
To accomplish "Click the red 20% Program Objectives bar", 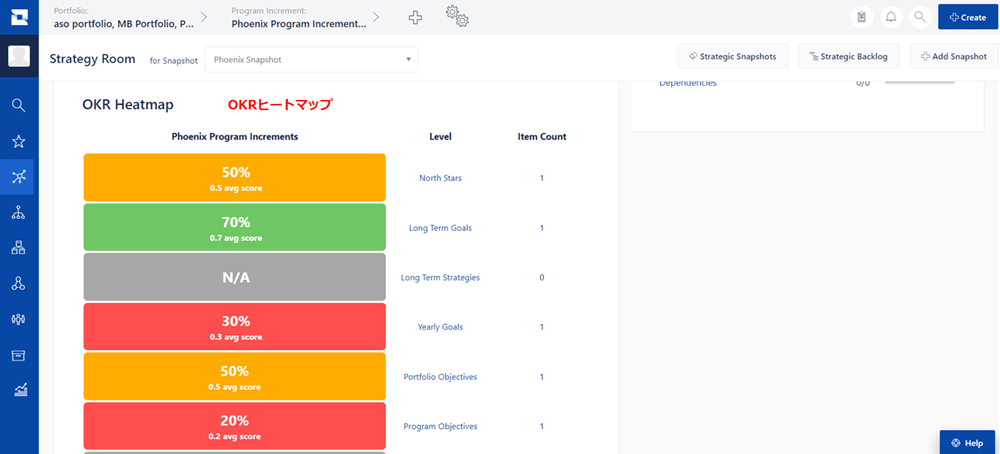I will [x=235, y=426].
